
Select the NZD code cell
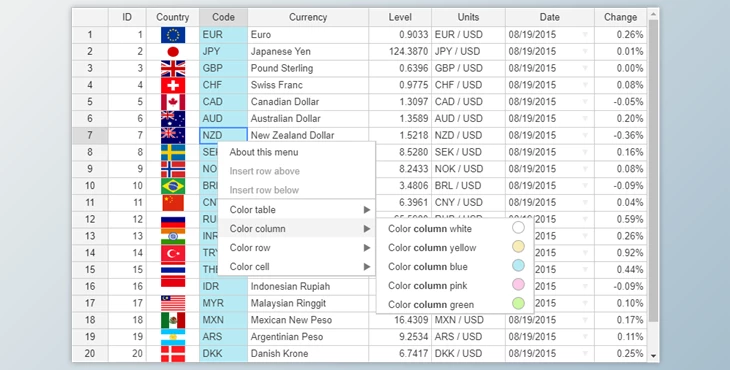pyautogui.click(x=223, y=135)
